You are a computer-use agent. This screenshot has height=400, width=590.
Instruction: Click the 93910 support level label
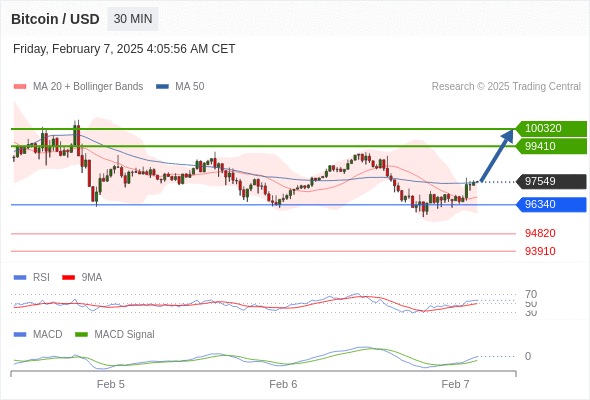540,251
